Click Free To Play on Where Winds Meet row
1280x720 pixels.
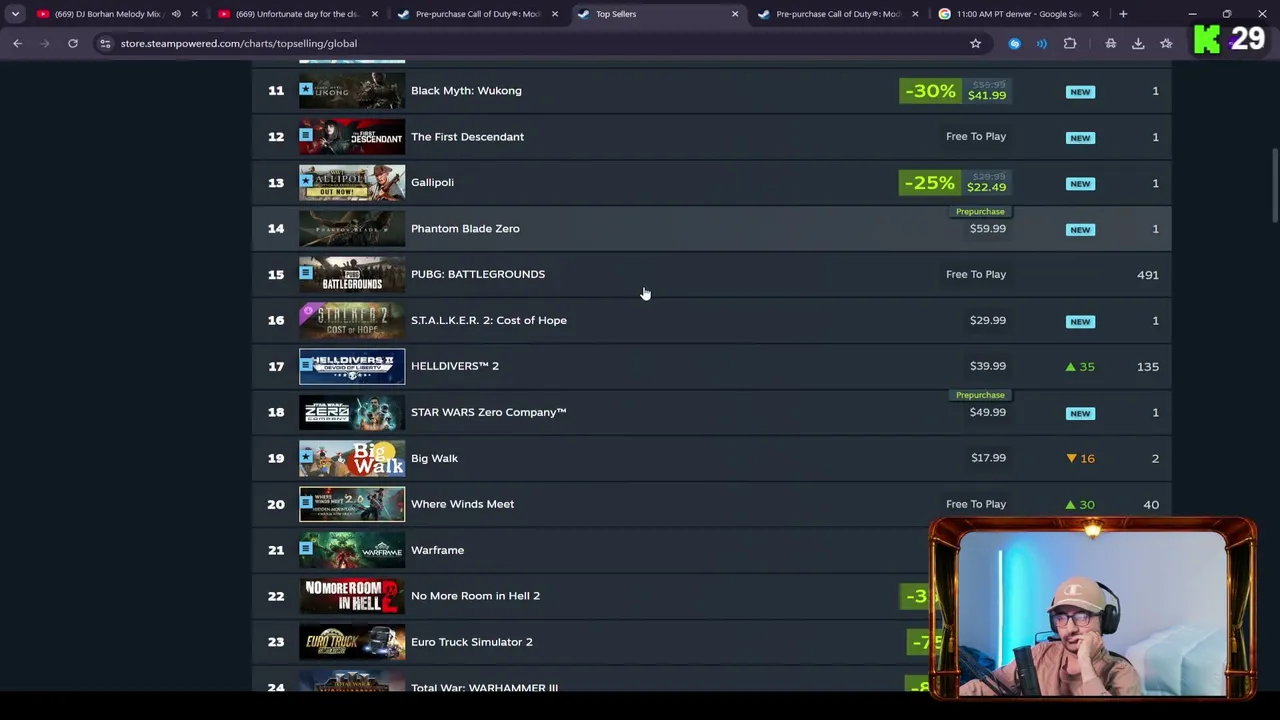[x=976, y=504]
